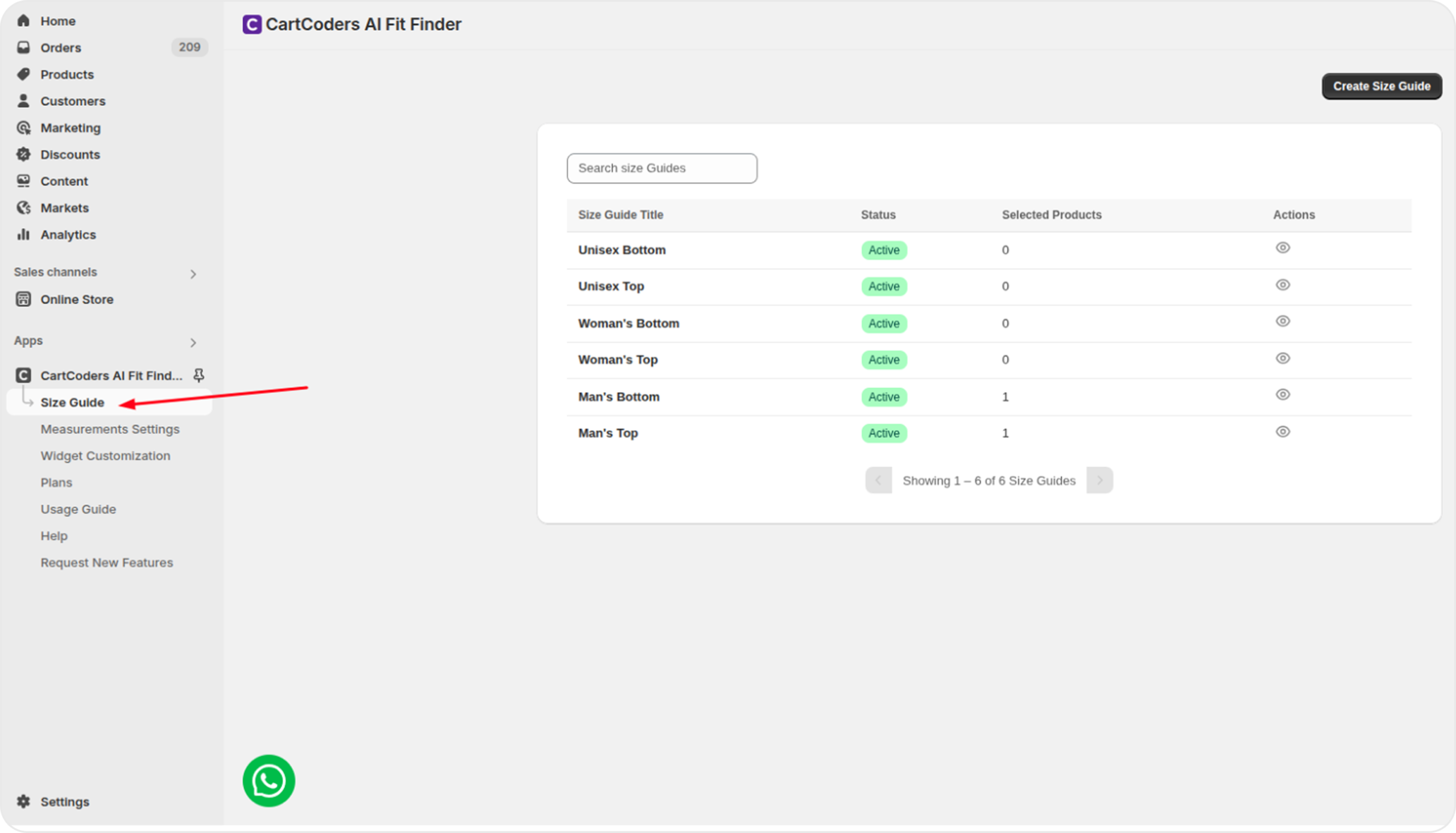Click eye icon for Man's Top row
Viewport: 1456px width, 833px height.
tap(1282, 432)
